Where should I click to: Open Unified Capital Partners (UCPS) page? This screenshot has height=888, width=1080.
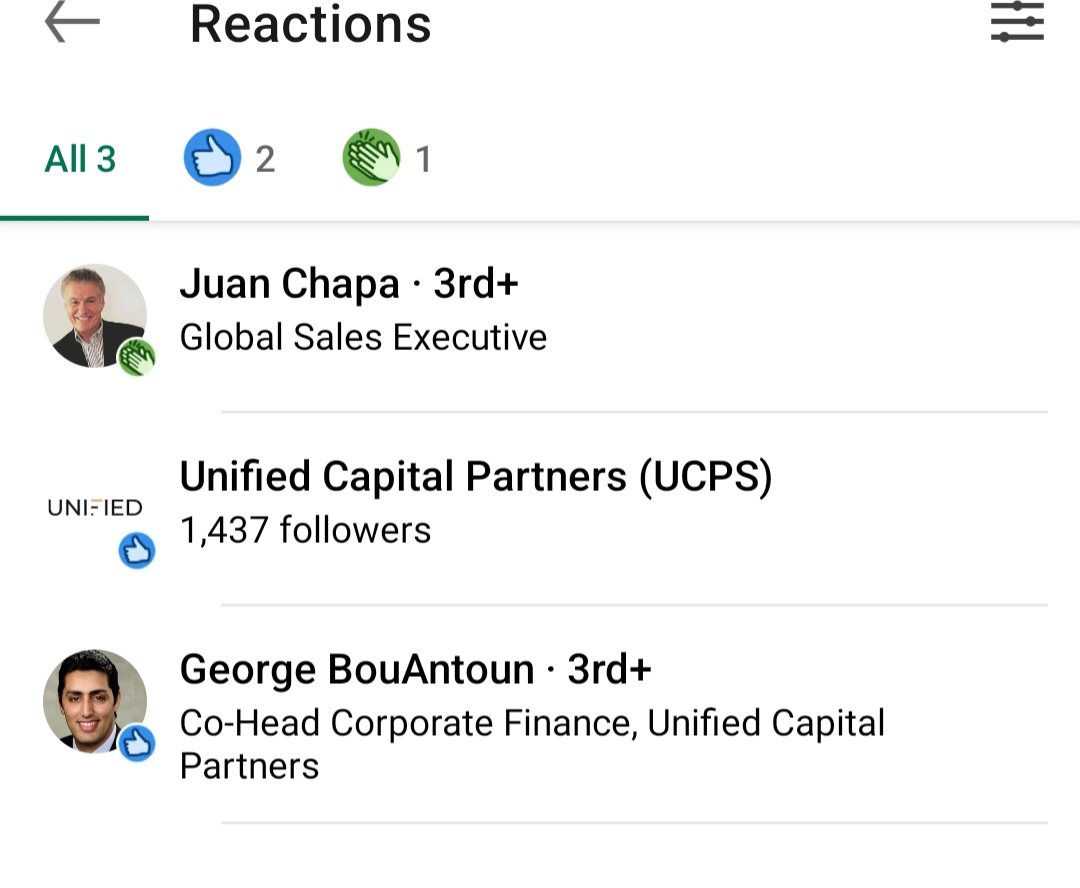(476, 477)
